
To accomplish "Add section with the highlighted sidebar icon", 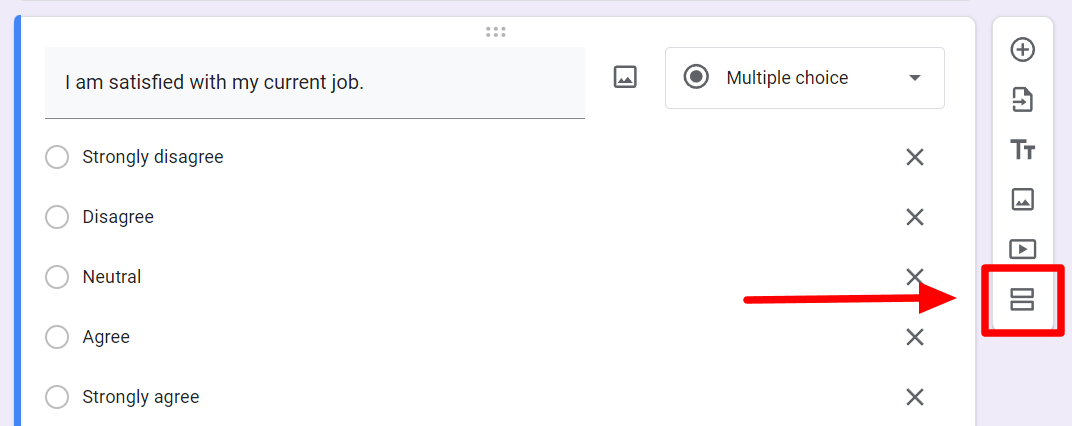I will click(1022, 299).
